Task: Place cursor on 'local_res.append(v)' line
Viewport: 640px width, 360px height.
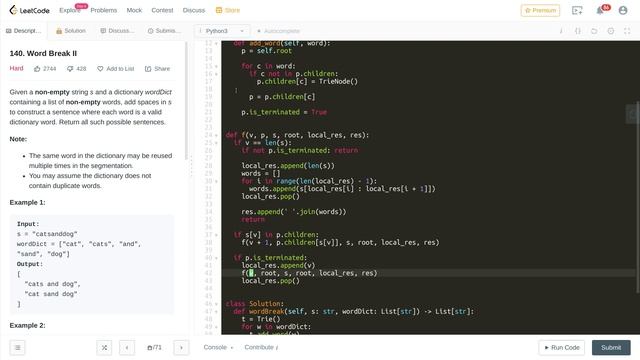Action: click(278, 266)
